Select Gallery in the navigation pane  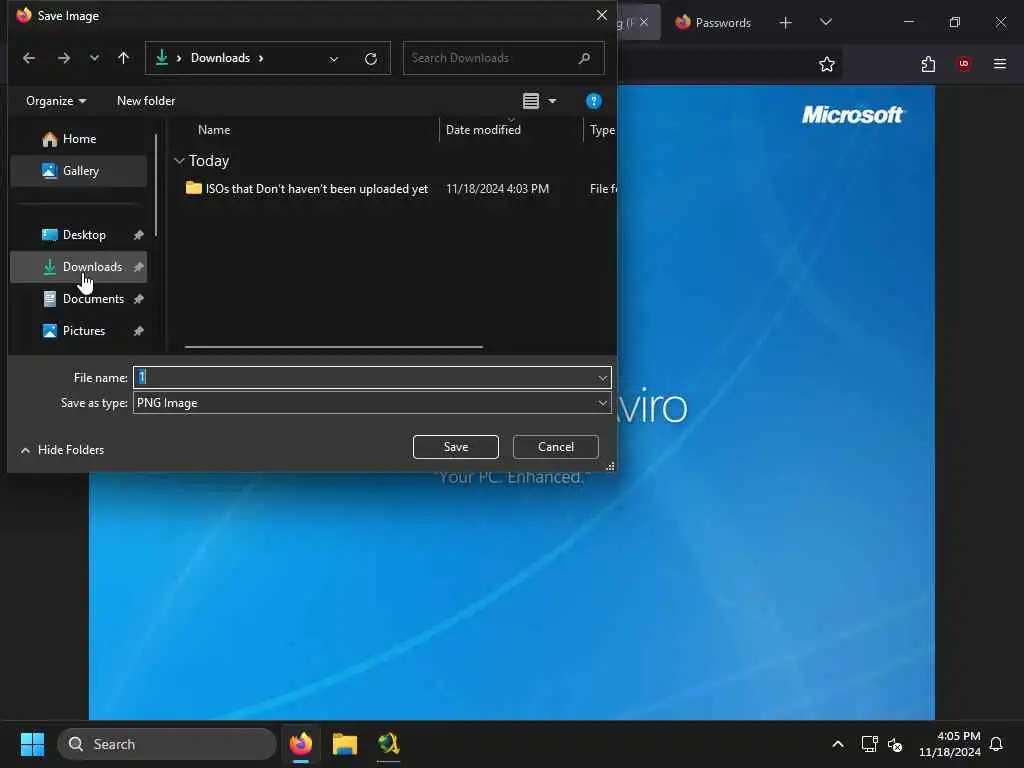tap(78, 171)
